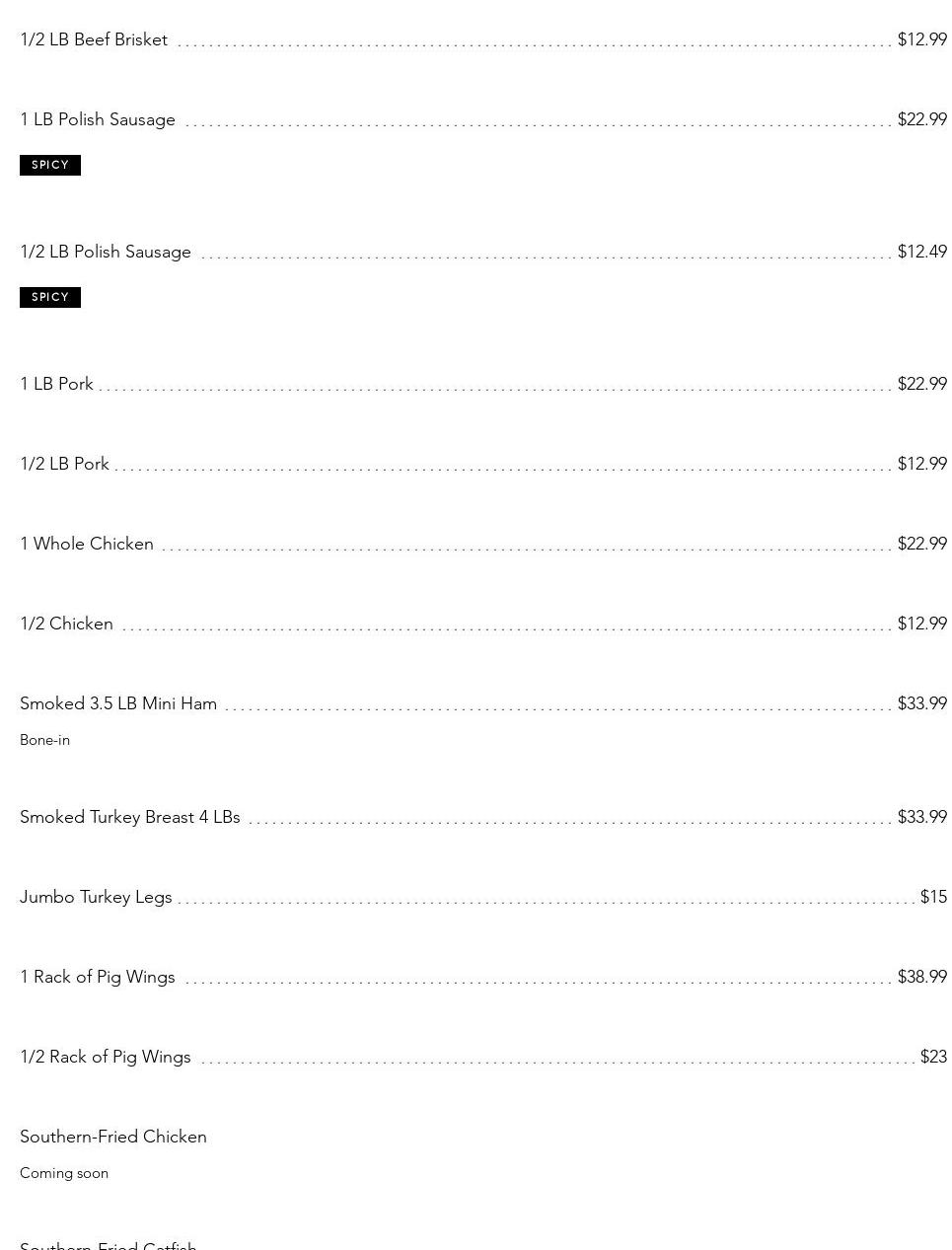Choose the 1/2 LB Pork item
Screen dimensions: 952x1250
[64, 464]
